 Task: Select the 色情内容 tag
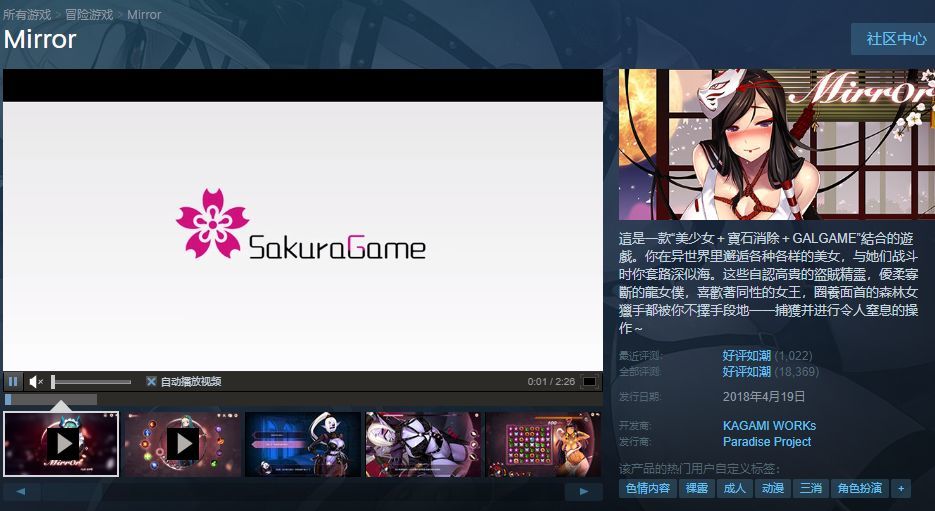[648, 488]
